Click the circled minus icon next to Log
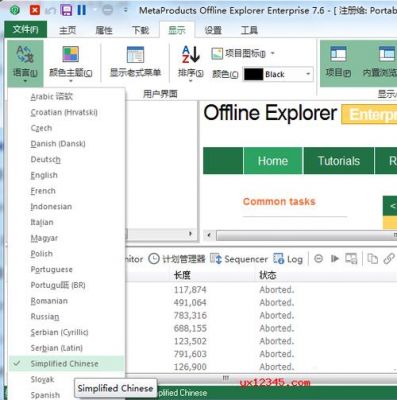Viewport: 397px width, 400px height. pos(318,259)
